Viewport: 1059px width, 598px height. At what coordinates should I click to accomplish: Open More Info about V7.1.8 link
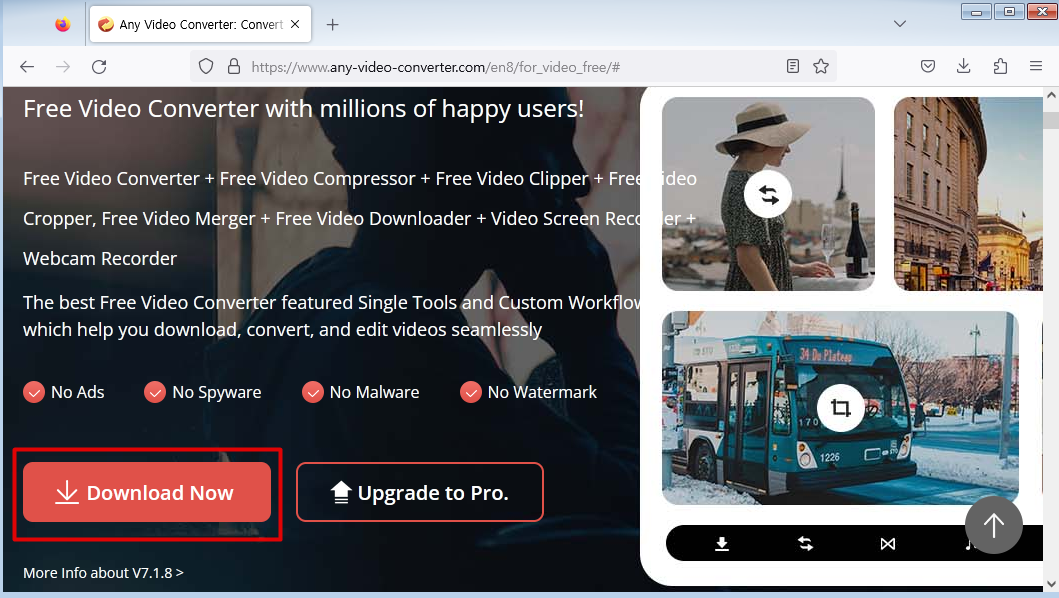tap(103, 573)
